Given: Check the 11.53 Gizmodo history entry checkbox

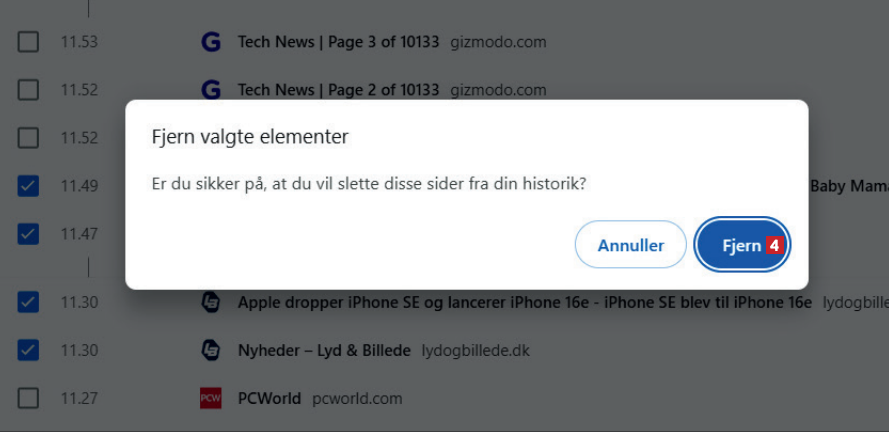Looking at the screenshot, I should click(x=29, y=42).
